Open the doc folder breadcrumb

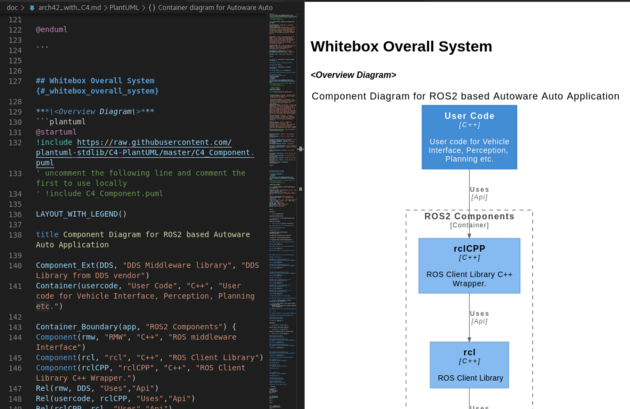(12, 8)
